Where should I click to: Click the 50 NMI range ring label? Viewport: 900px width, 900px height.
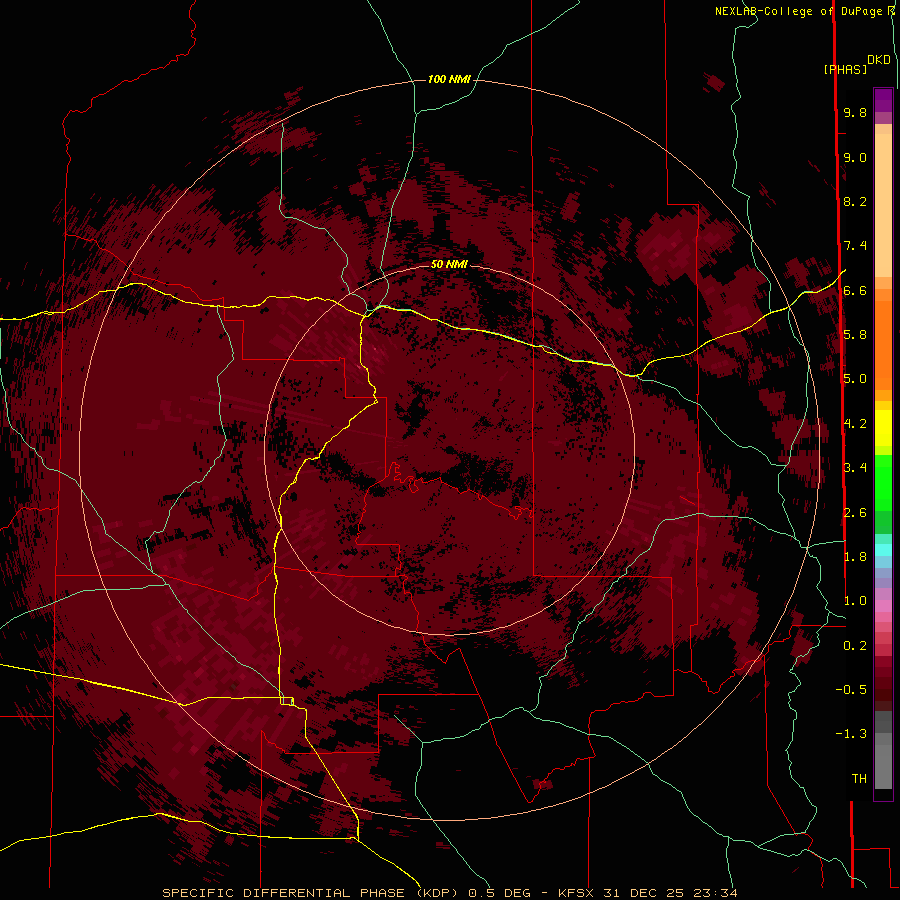coord(449,264)
